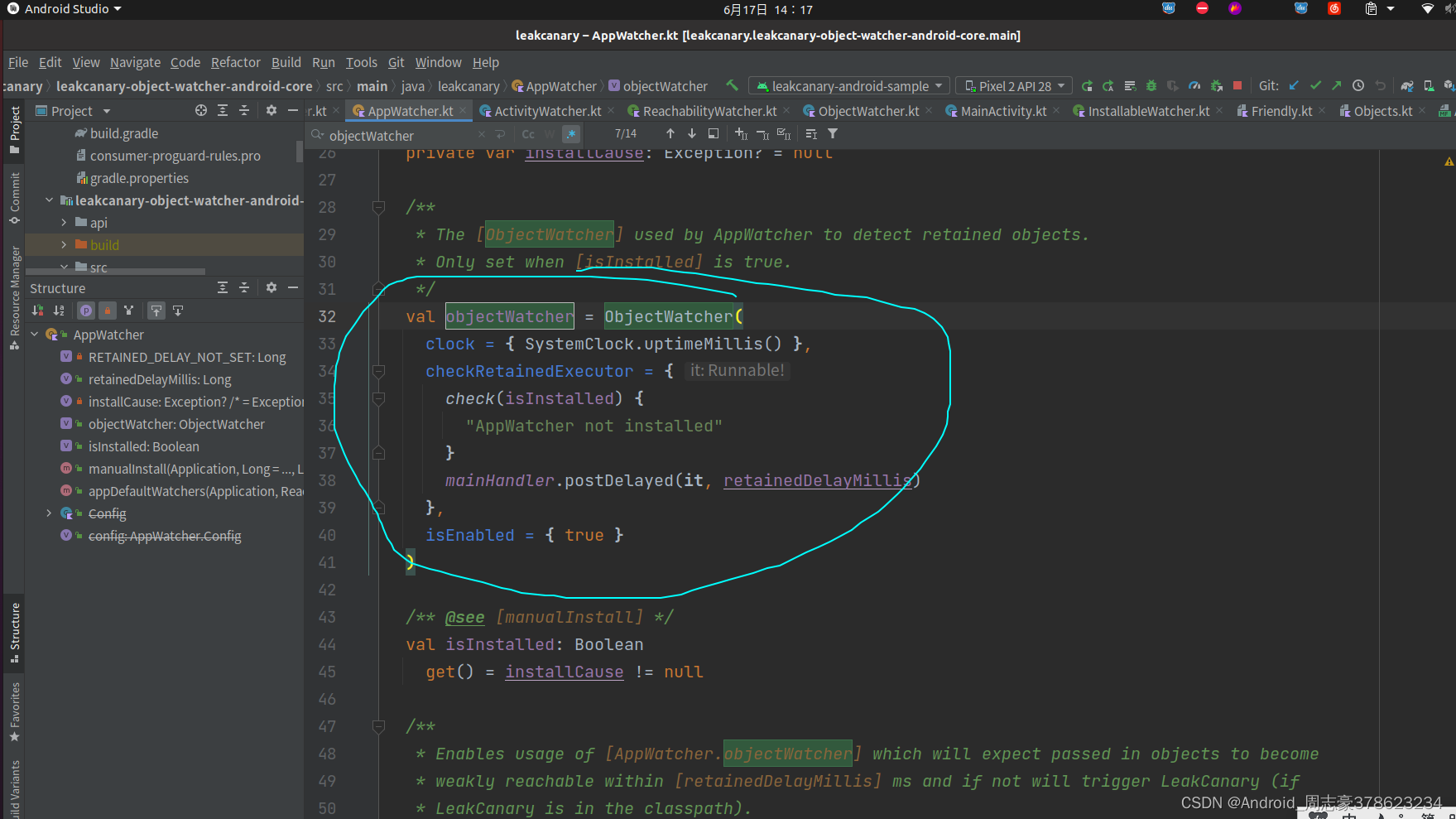
Task: Open the Refactor menu
Action: (x=235, y=62)
